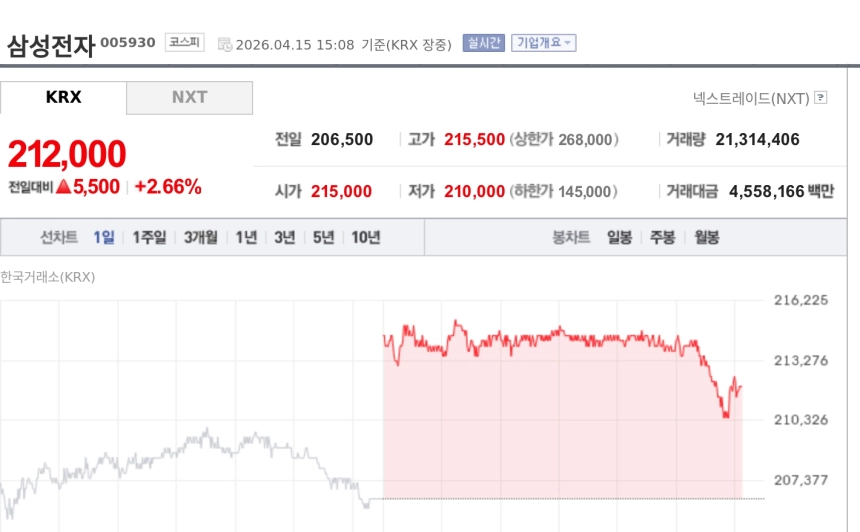Click the 실시간 realtime badge
Image resolution: width=860 pixels, height=532 pixels.
pos(483,43)
